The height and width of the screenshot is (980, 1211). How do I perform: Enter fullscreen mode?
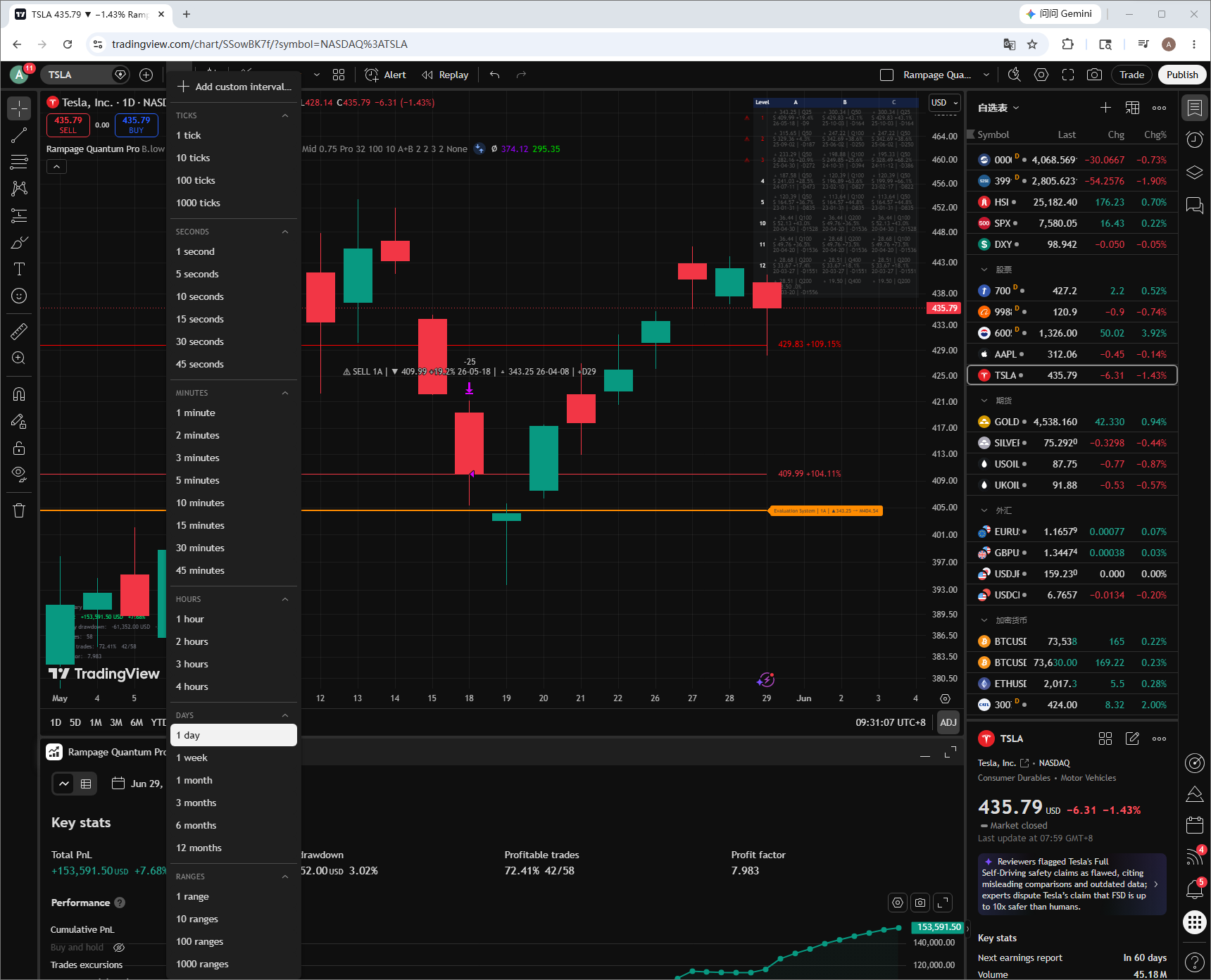click(x=1068, y=75)
